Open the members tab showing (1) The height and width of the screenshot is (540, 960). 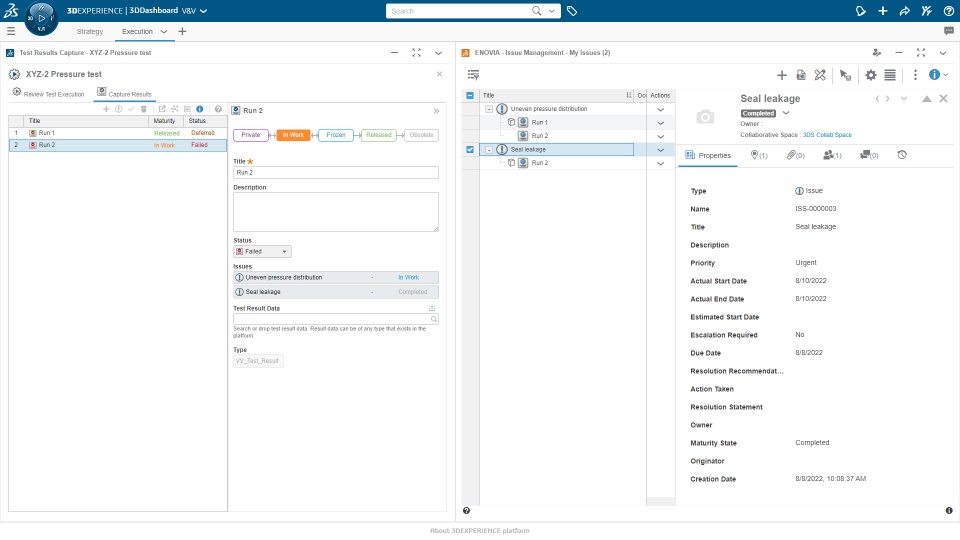pyautogui.click(x=832, y=155)
